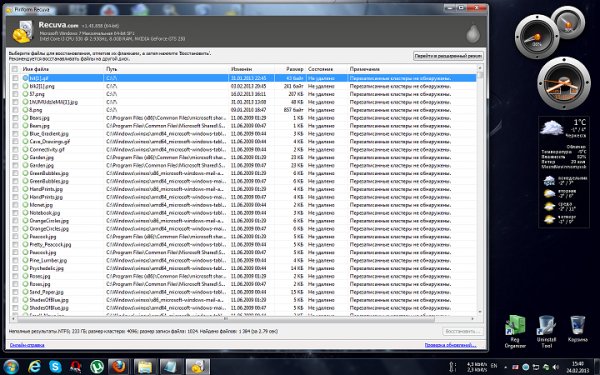This screenshot has width=600, height=375.
Task: Select the checkbox for Pretty_Peacock.jpg
Action: 15,245
